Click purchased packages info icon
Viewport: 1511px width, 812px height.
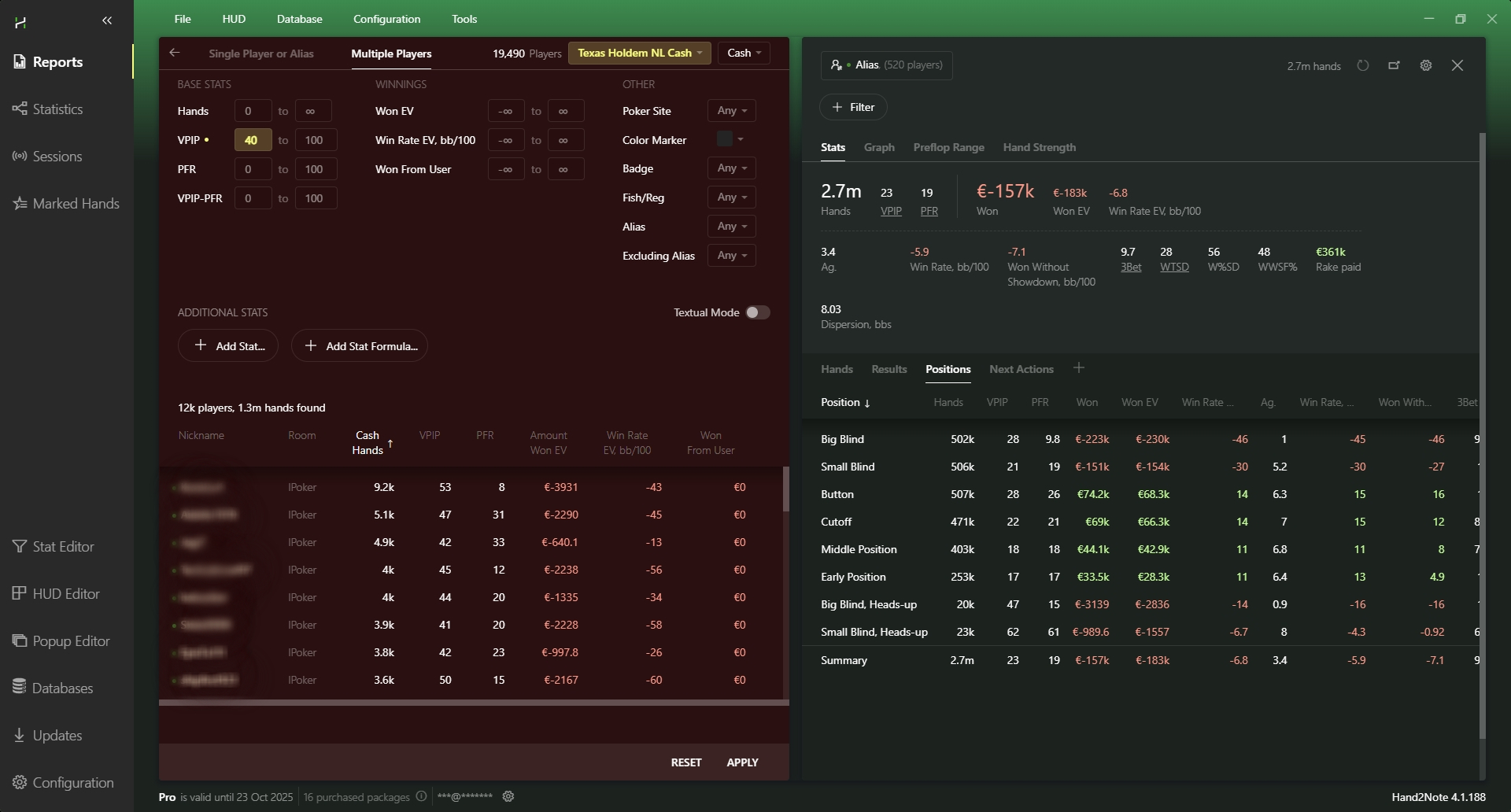(x=421, y=797)
